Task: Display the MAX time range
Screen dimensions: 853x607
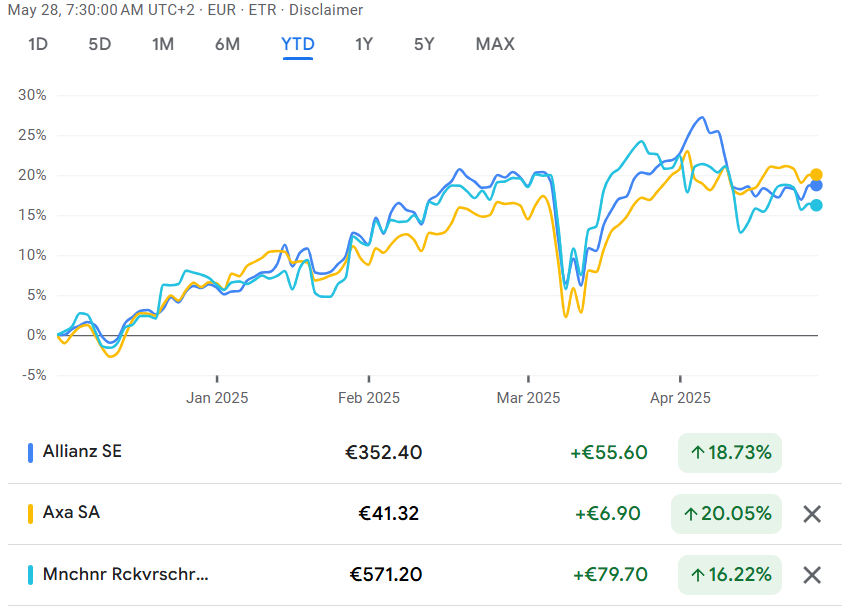Action: pos(495,44)
